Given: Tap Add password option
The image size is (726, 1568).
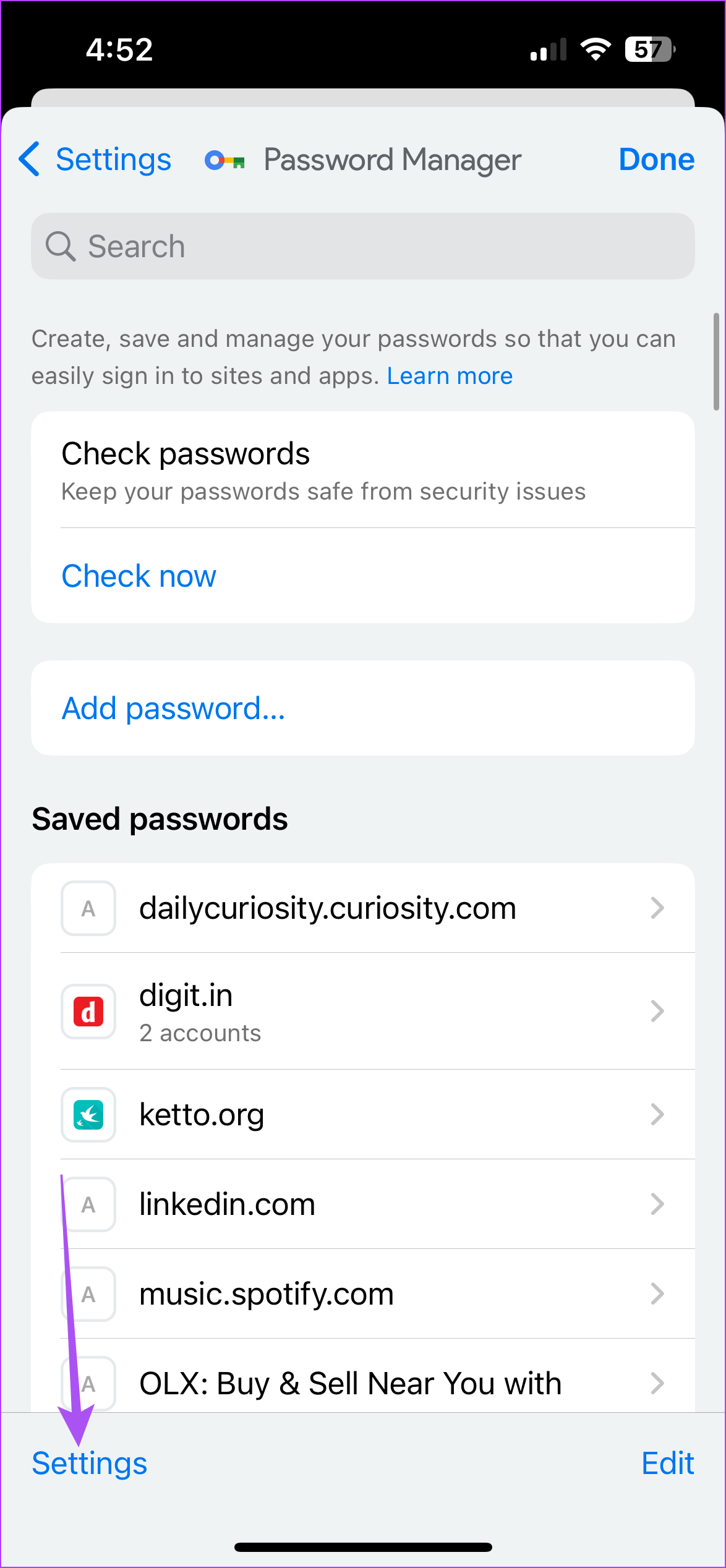Looking at the screenshot, I should (x=173, y=708).
